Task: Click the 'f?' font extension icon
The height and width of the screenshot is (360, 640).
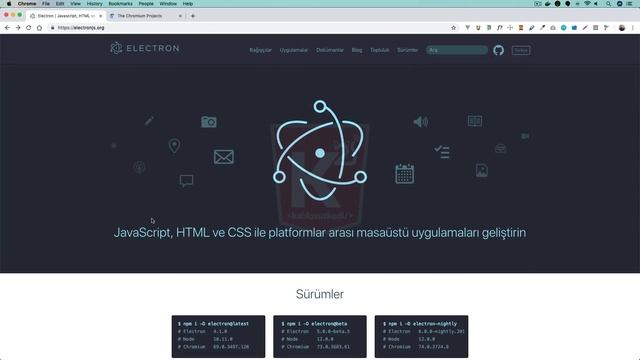Action: coord(500,28)
